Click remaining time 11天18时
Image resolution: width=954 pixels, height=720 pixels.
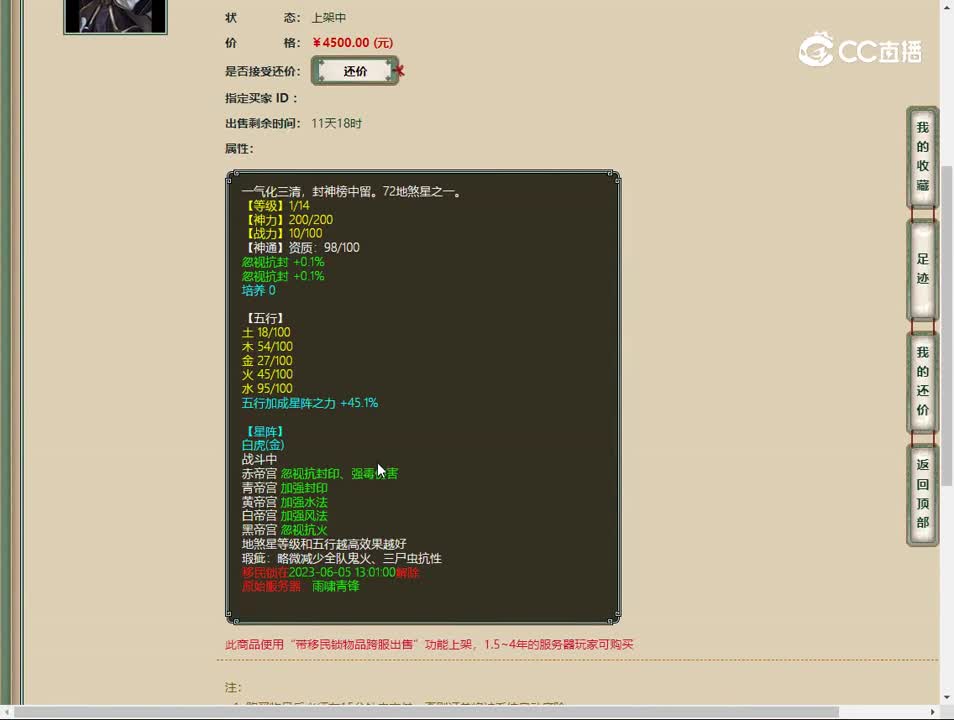[x=336, y=124]
